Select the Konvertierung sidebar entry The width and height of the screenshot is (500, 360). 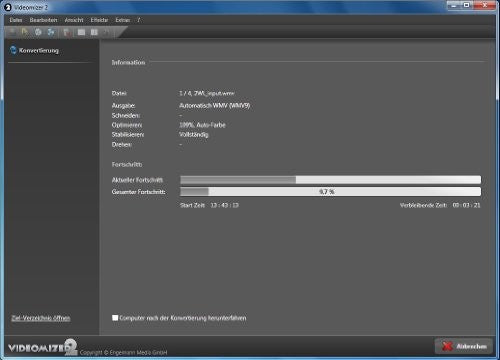39,50
